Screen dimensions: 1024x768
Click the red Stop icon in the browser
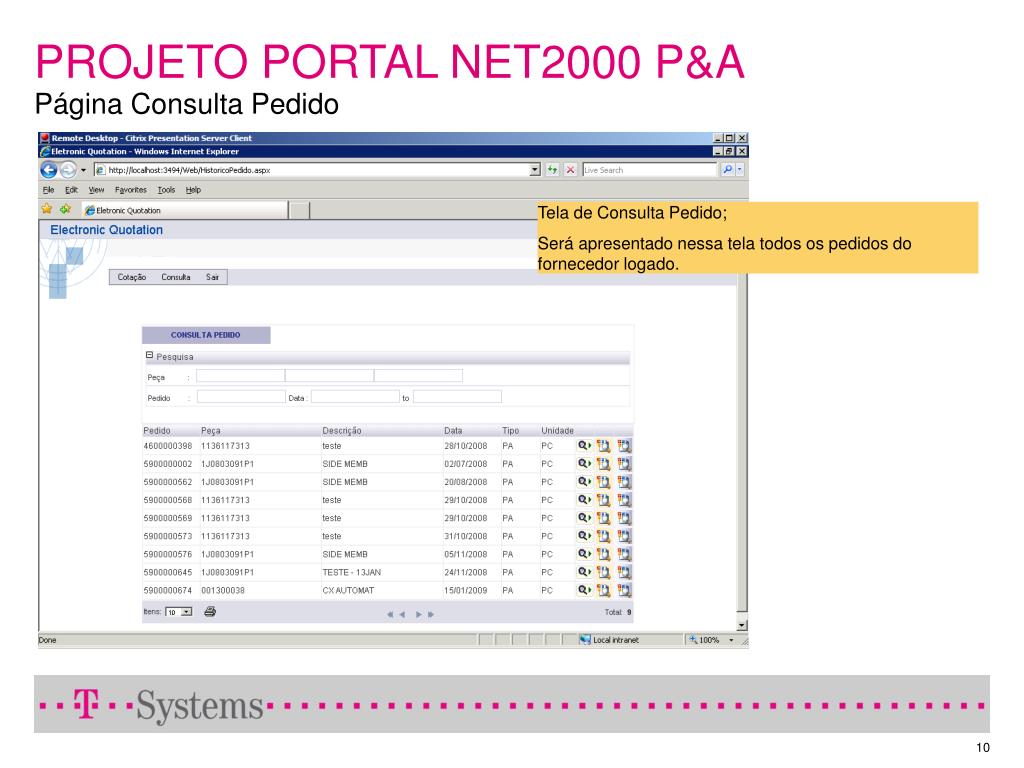570,170
